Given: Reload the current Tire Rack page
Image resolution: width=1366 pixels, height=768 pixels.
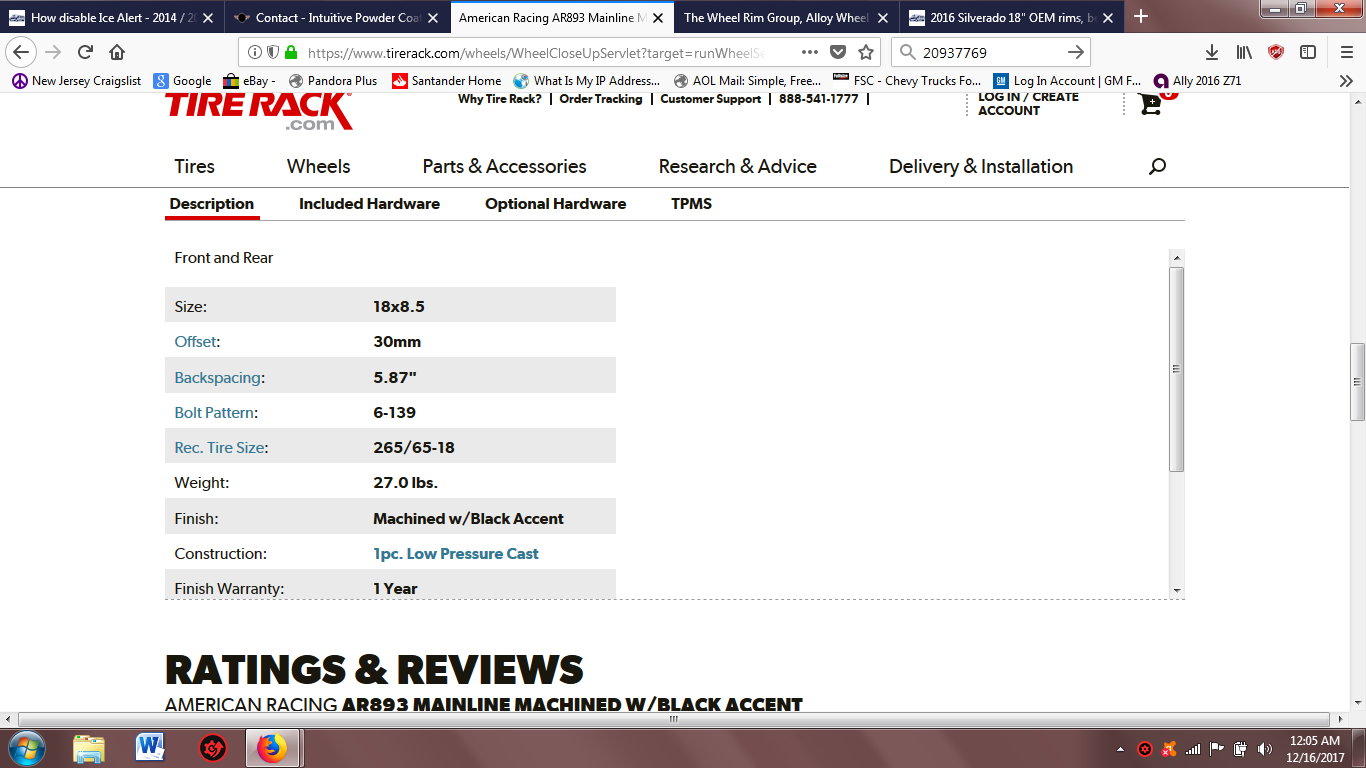Looking at the screenshot, I should (86, 52).
